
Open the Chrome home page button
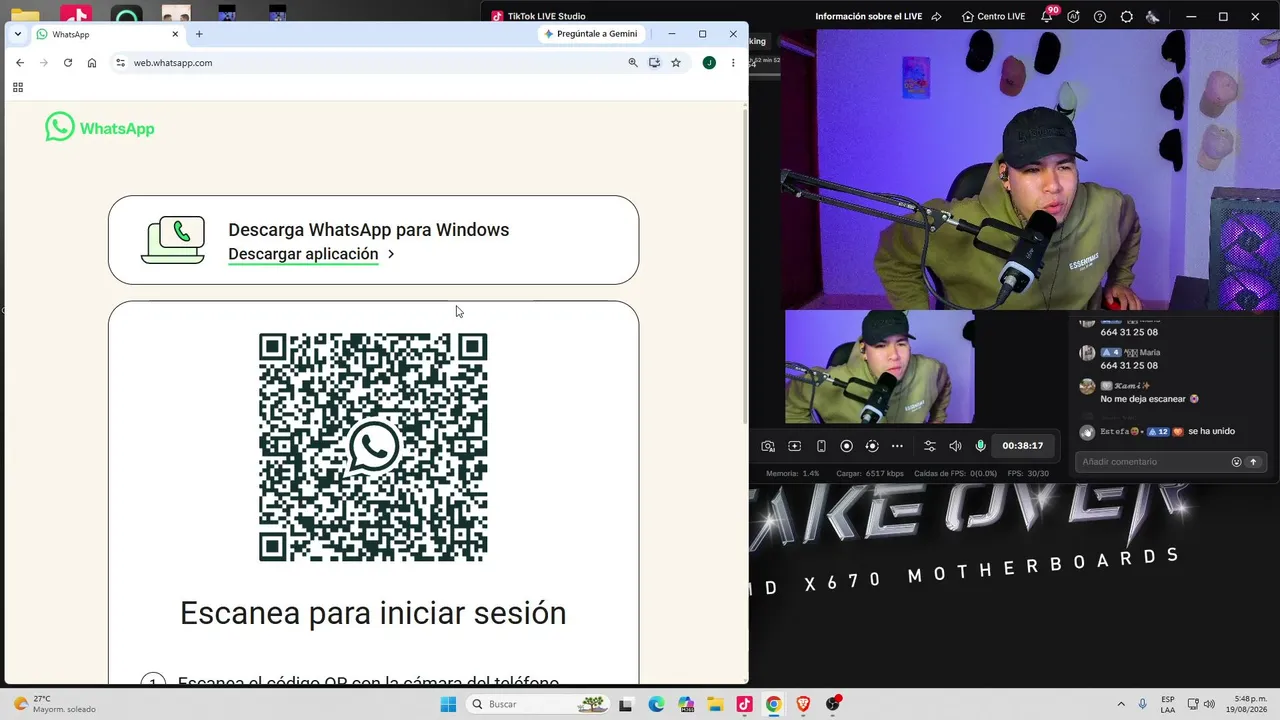pos(92,62)
